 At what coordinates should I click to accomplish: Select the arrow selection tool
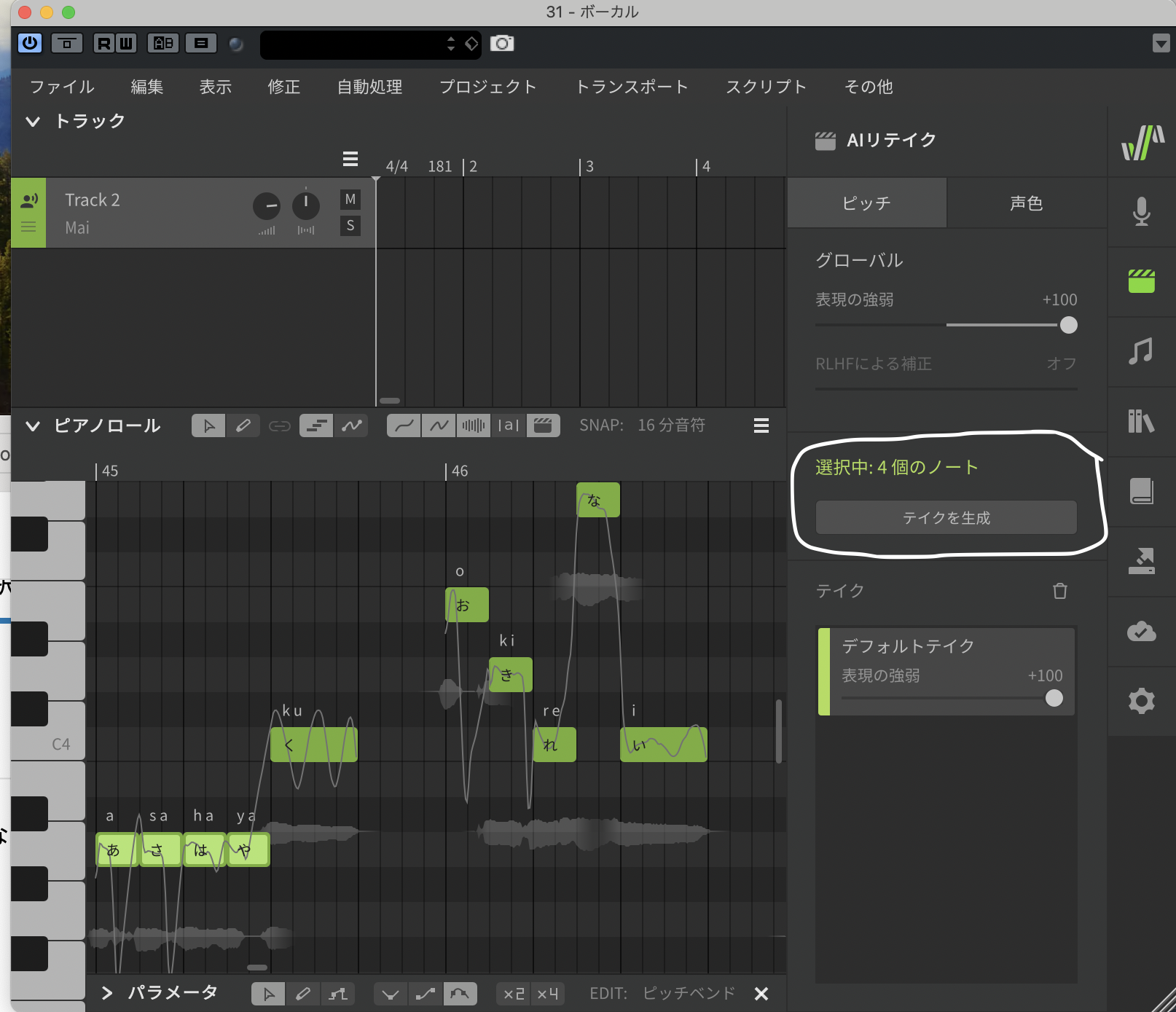pyautogui.click(x=208, y=425)
